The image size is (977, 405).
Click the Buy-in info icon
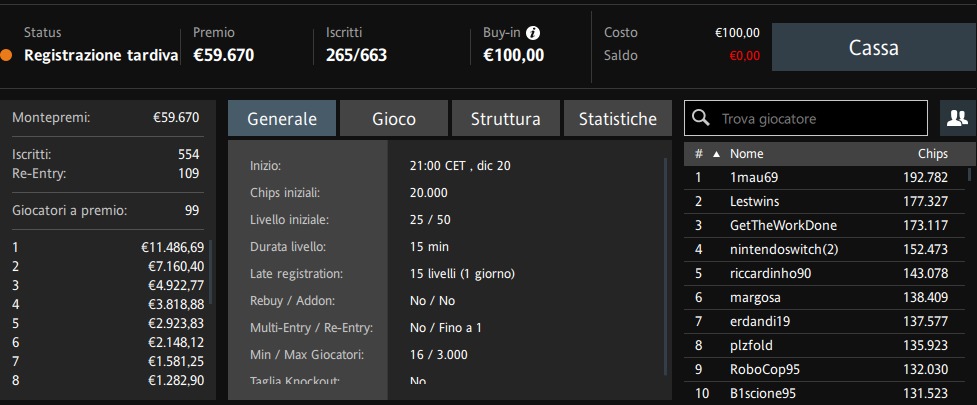[533, 32]
